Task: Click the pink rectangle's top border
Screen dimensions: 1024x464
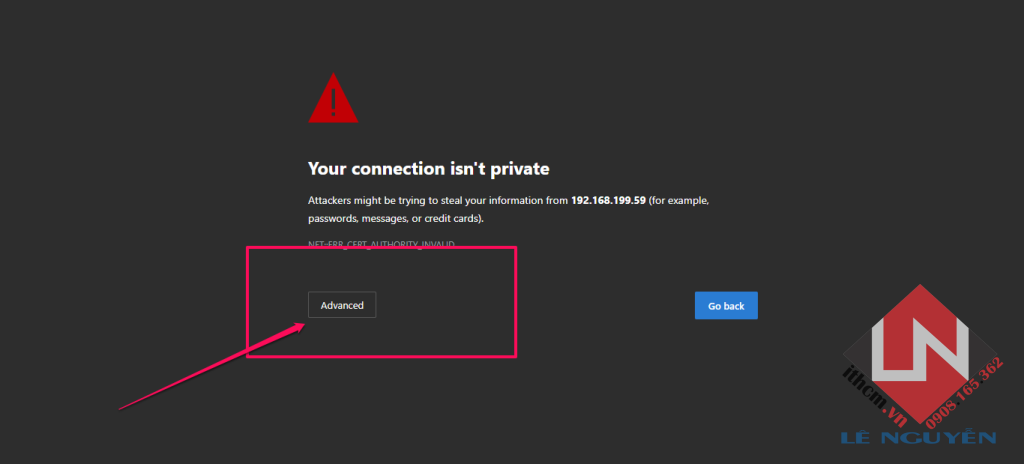Action: coord(380,248)
